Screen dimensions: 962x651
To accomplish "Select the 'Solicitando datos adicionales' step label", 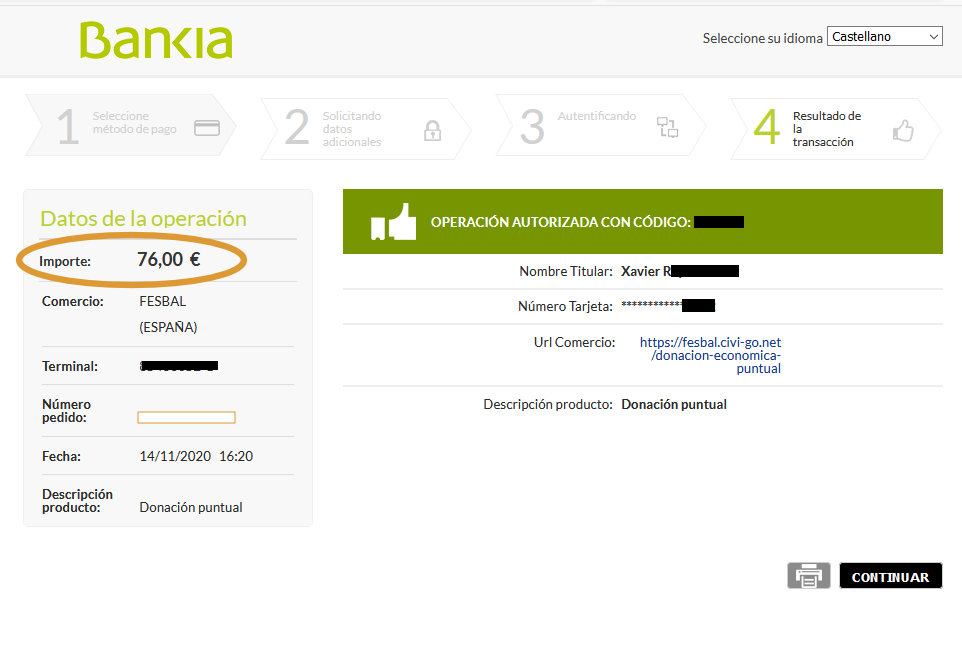I will (x=351, y=129).
